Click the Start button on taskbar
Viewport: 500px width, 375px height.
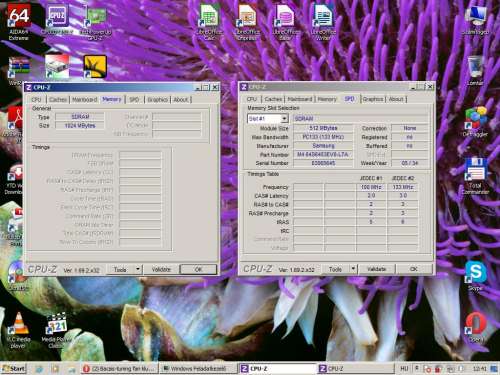point(13,369)
